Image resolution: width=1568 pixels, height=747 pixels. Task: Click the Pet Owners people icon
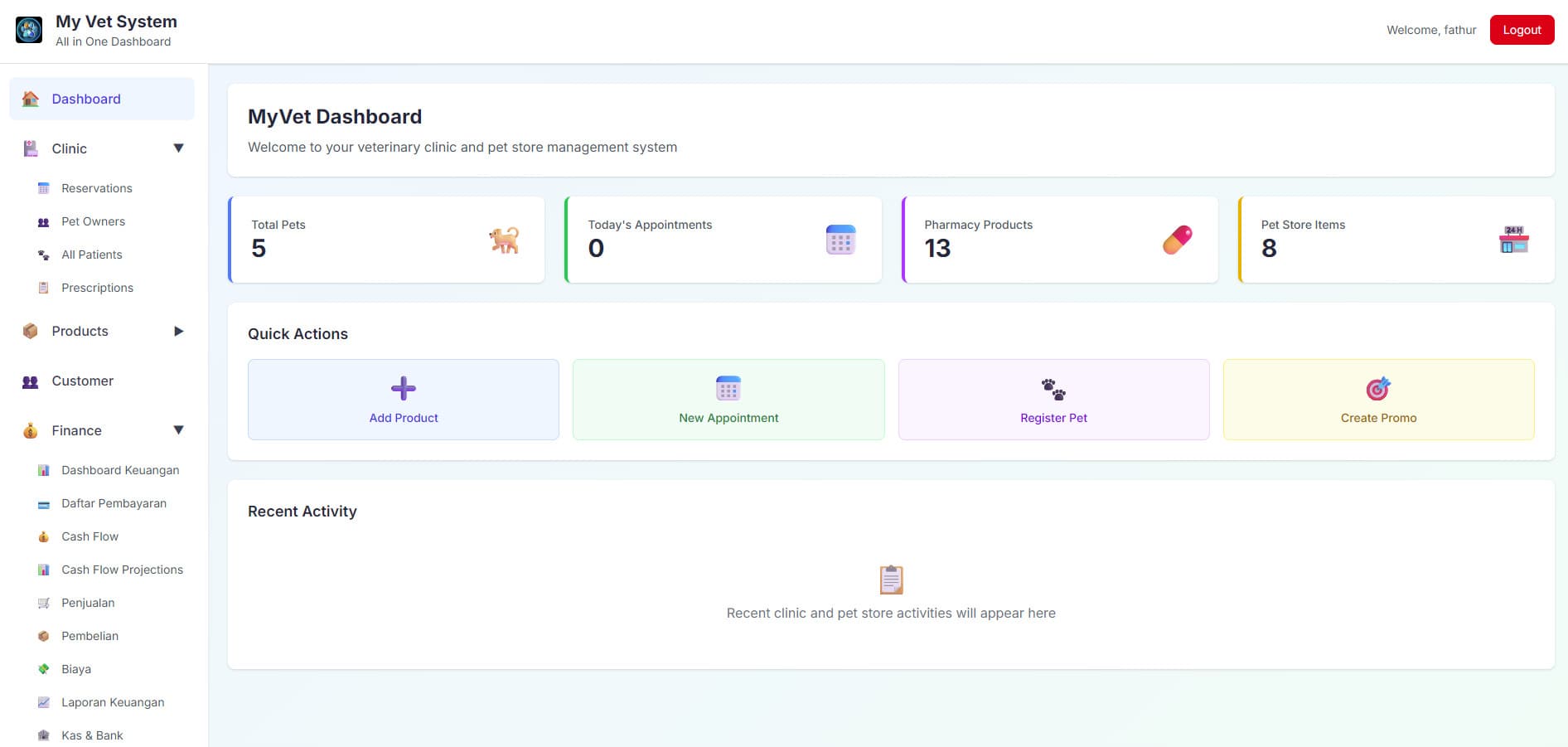pos(44,221)
